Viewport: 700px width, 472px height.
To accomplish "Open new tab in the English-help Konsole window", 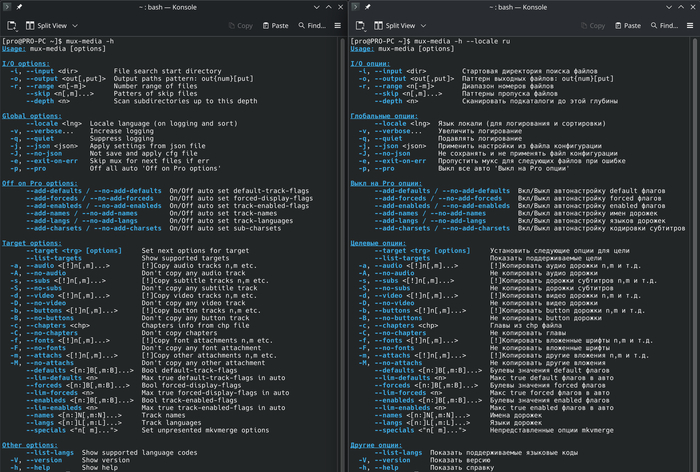I will point(12,26).
